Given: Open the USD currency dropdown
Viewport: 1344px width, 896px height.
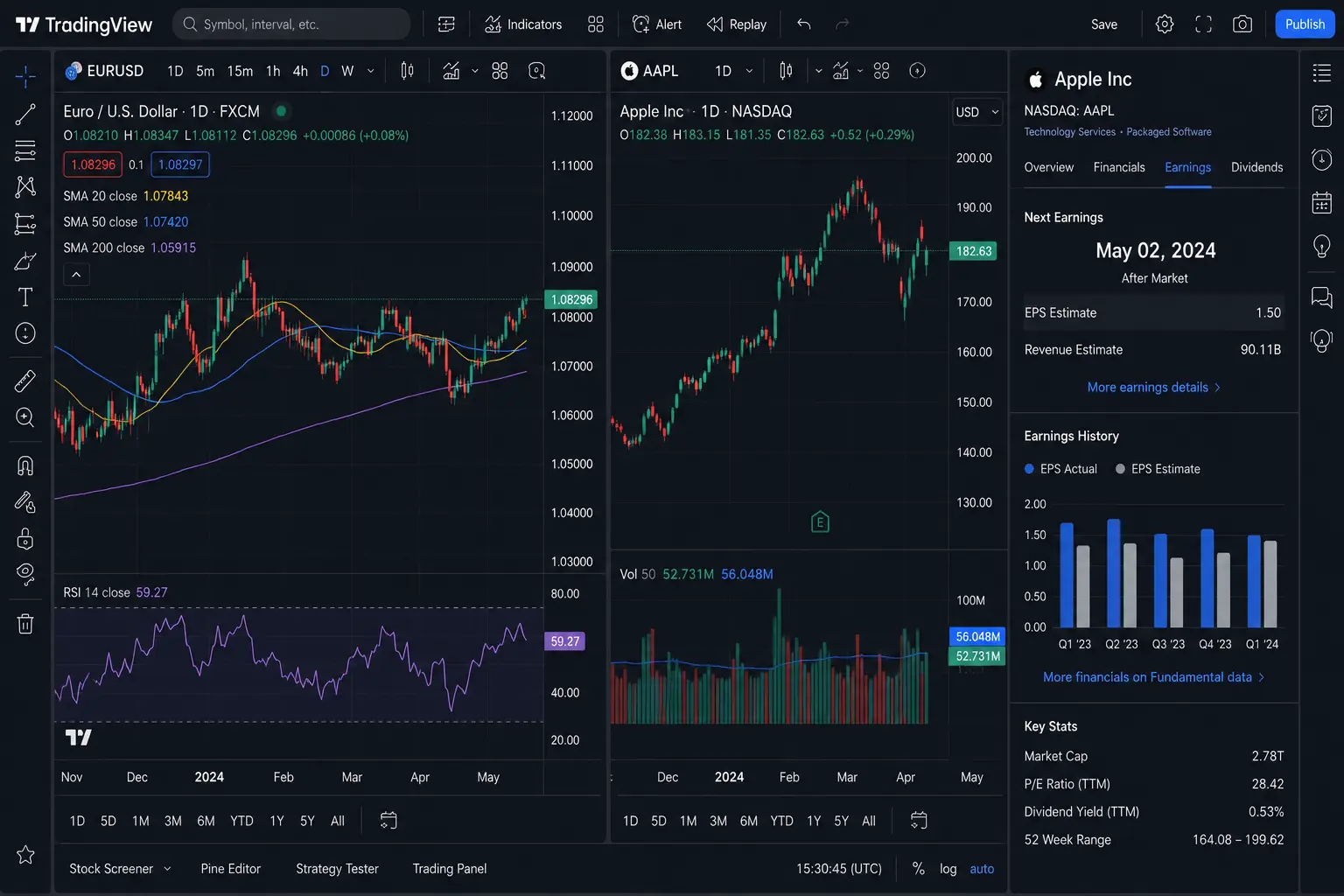Looking at the screenshot, I should [x=976, y=112].
